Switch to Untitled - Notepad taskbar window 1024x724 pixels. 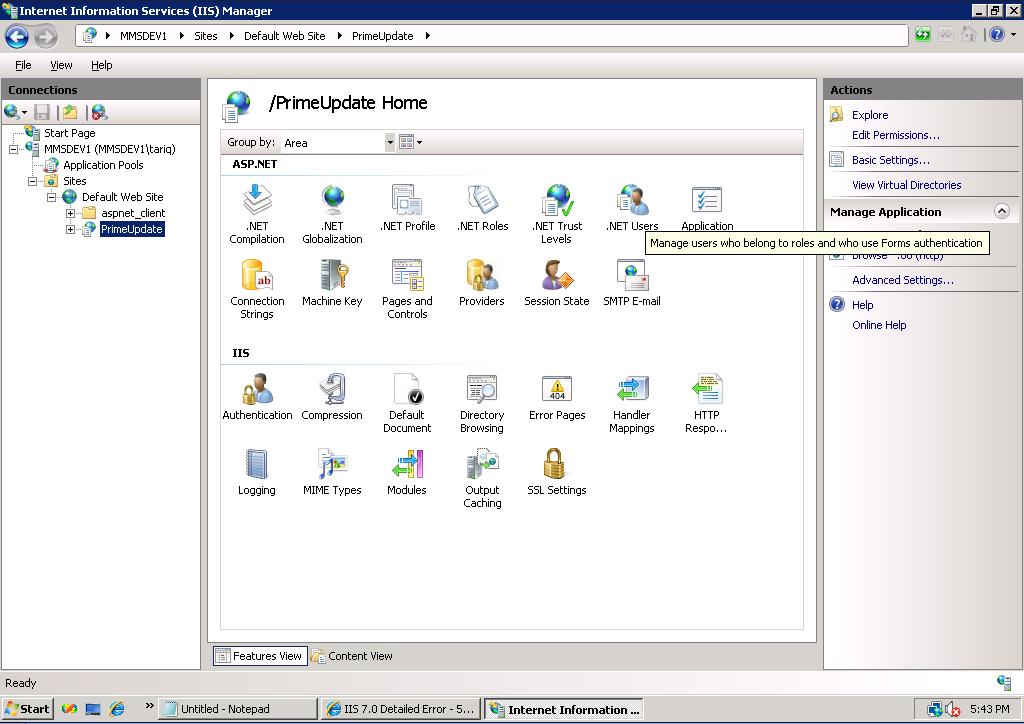238,709
